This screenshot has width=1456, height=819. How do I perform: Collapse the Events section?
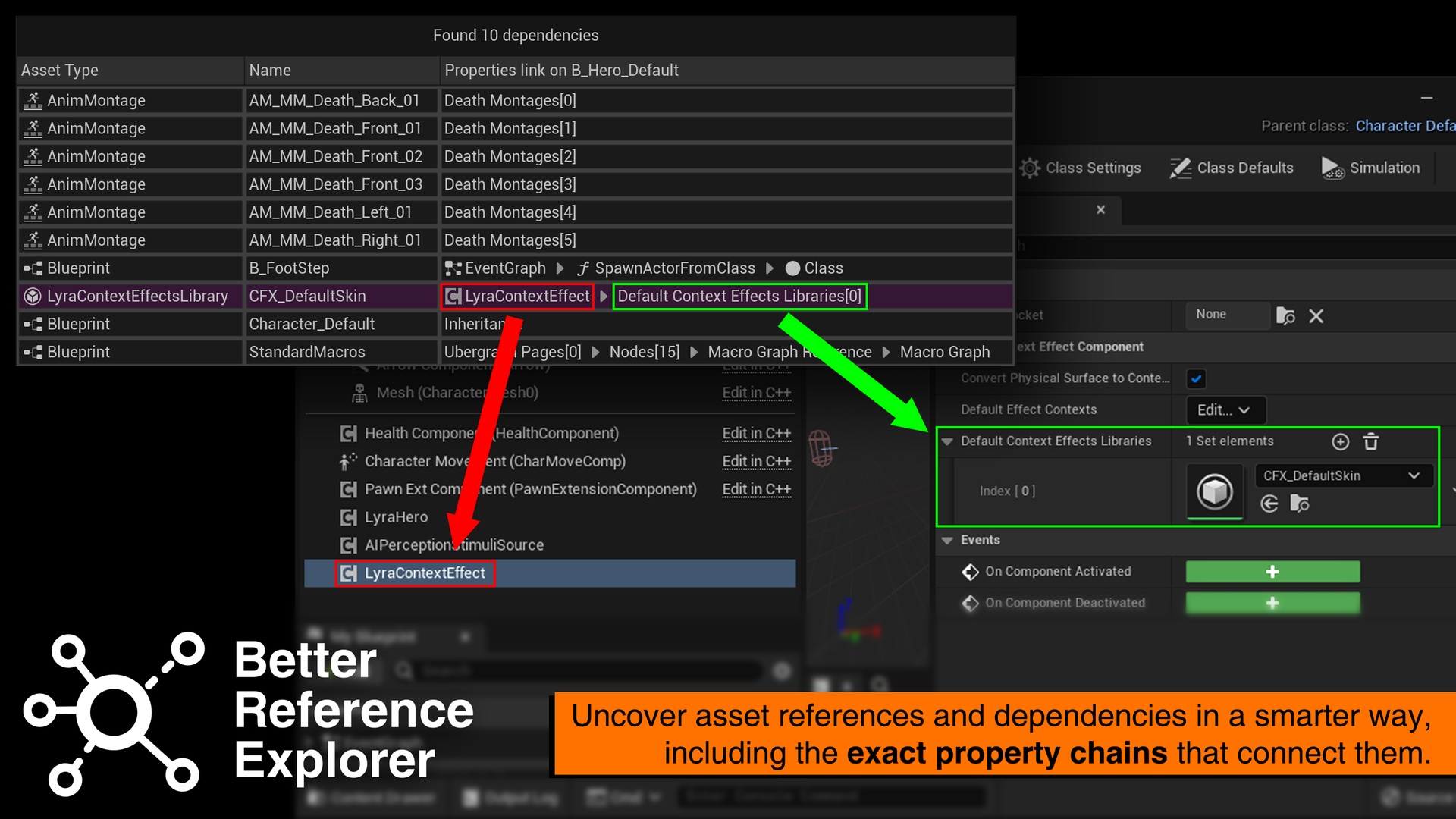947,541
